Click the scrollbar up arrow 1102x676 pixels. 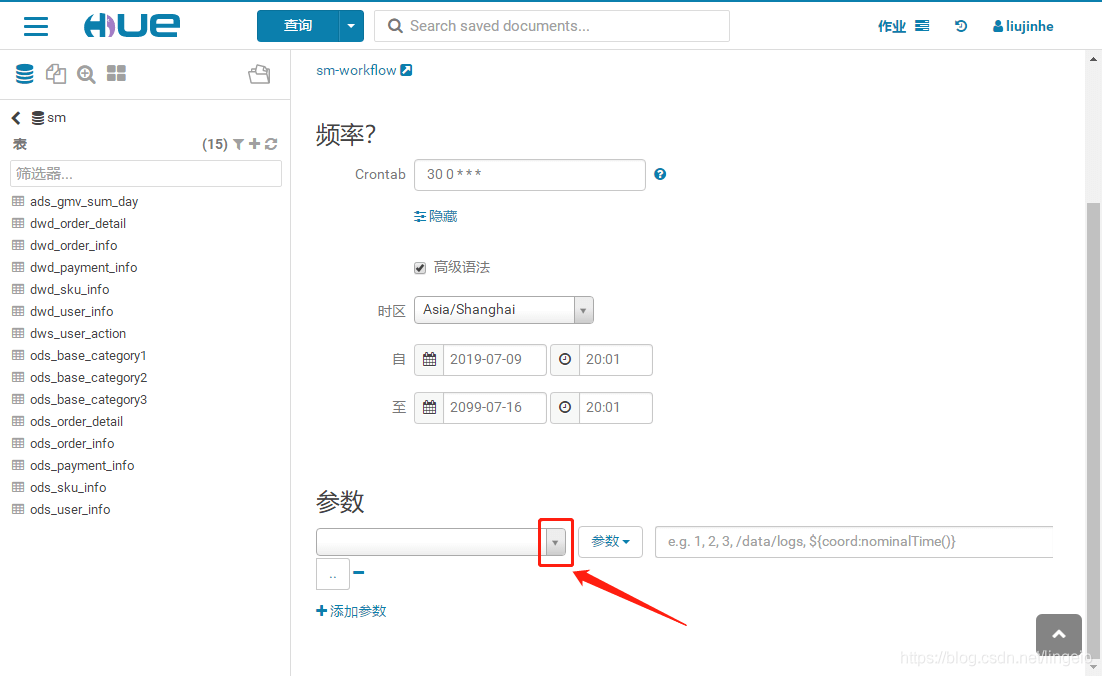pos(1094,60)
